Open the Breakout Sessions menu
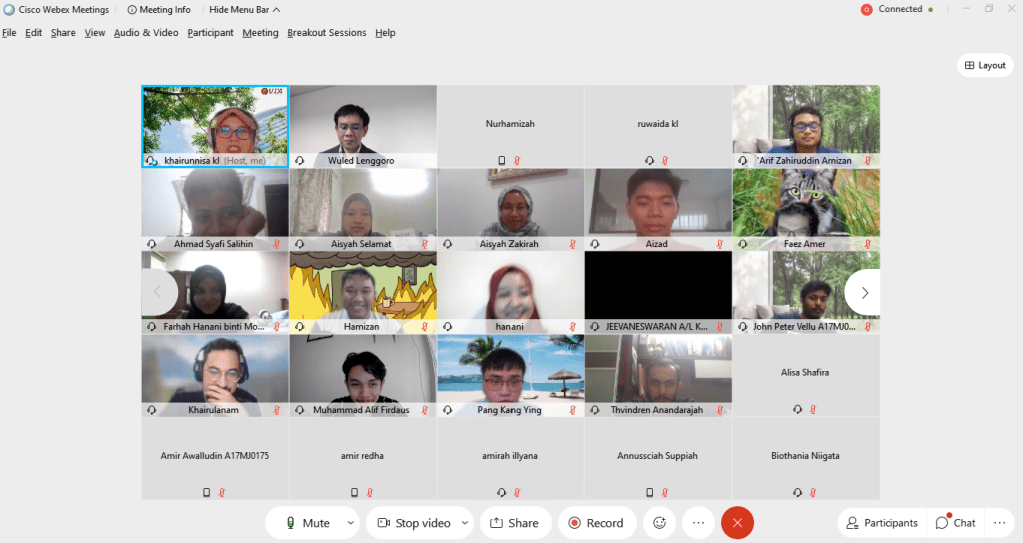Screen dimensions: 1023x543 [x=327, y=33]
